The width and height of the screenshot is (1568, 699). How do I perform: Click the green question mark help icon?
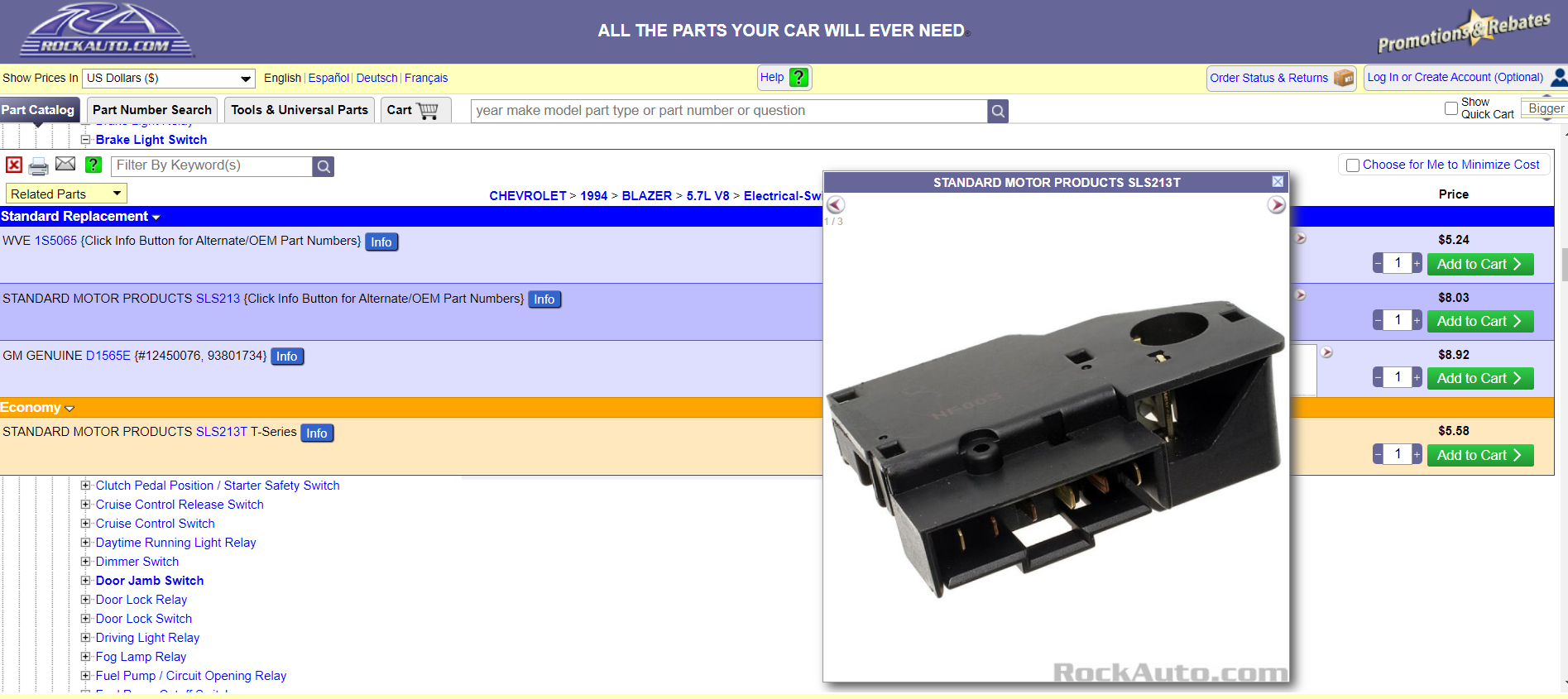pyautogui.click(x=94, y=165)
